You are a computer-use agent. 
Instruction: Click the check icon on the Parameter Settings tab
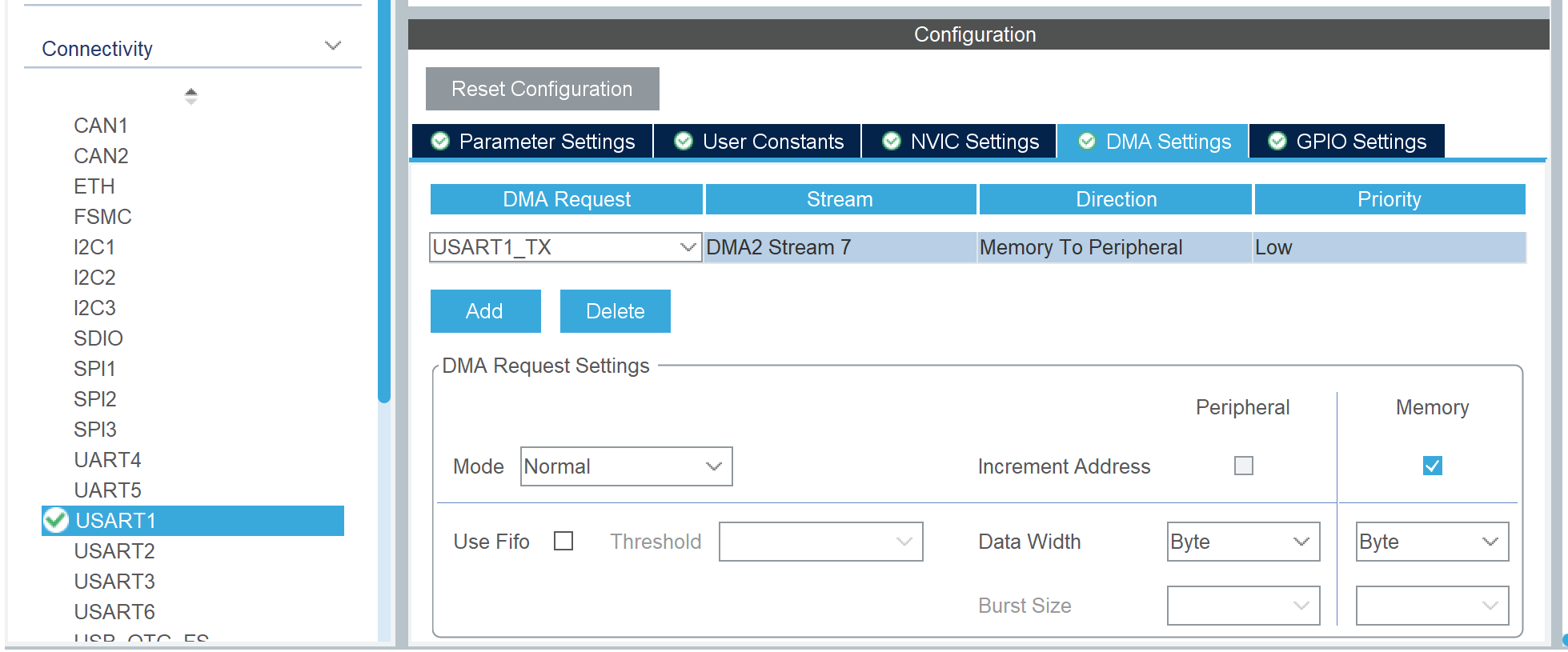pos(440,142)
